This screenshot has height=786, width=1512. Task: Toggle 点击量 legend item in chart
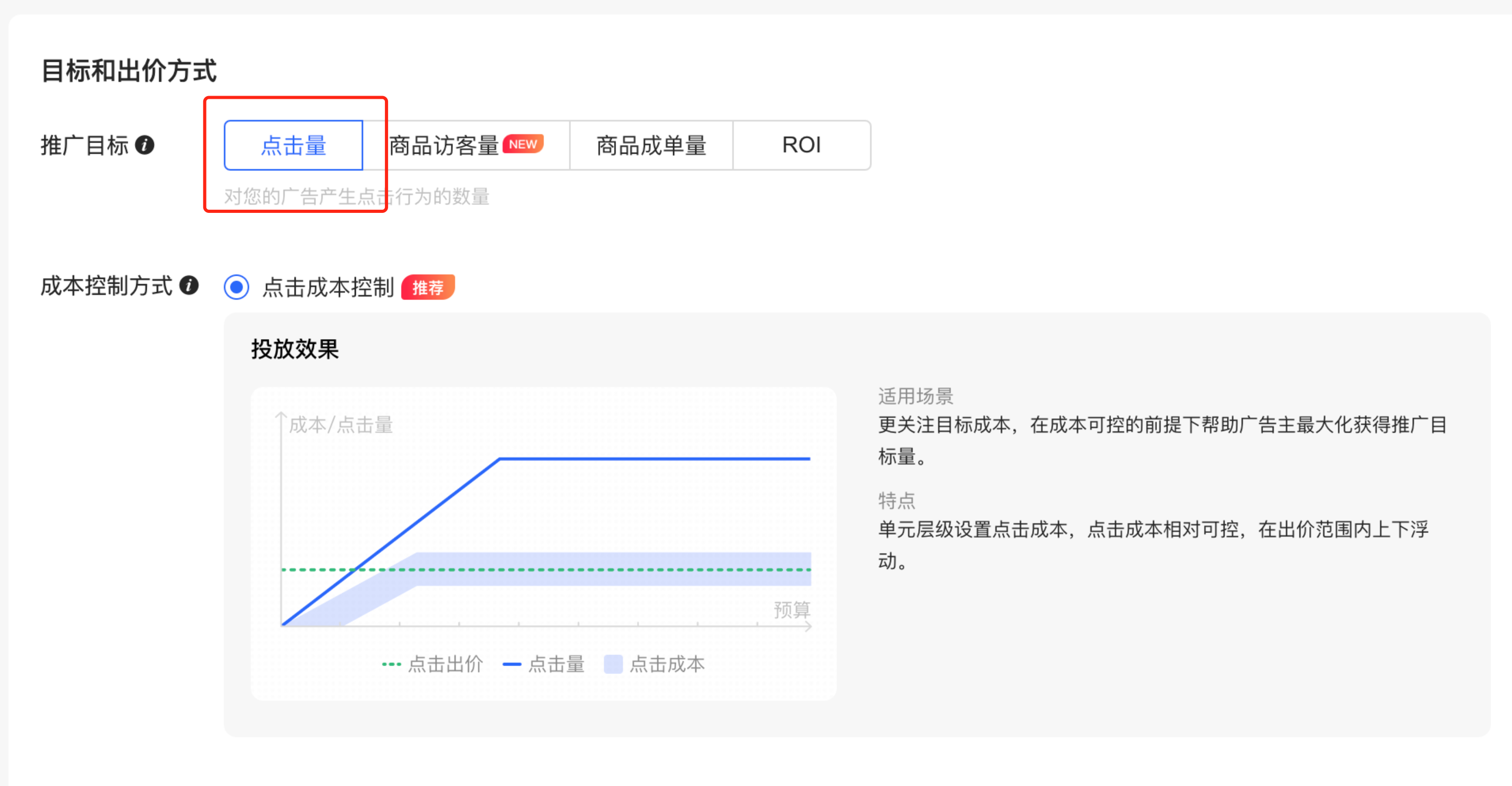[544, 664]
